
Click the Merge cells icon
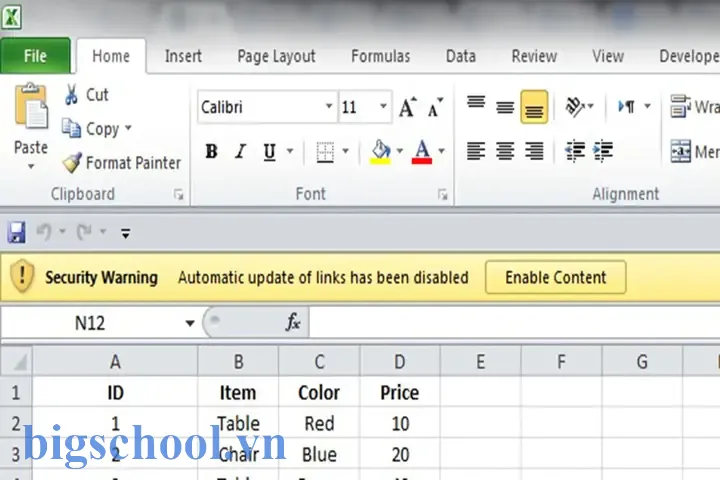click(x=680, y=151)
